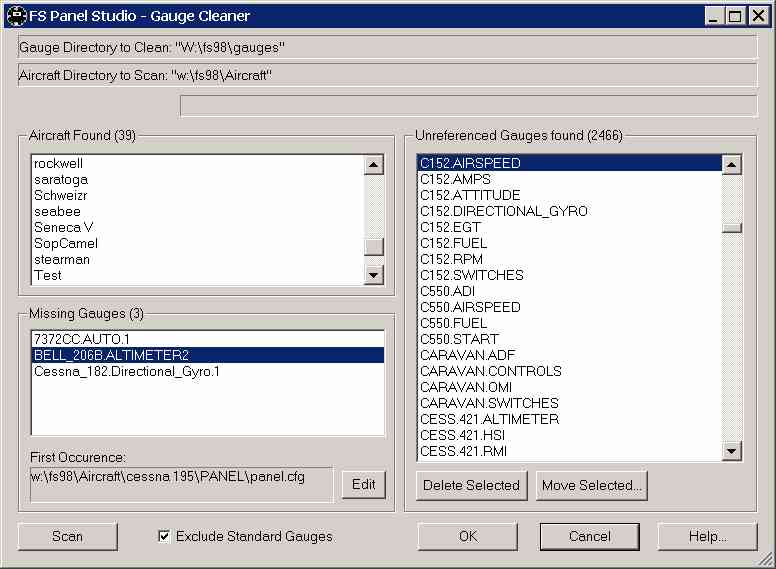Click Delete Selected button
This screenshot has height=569, width=776.
tap(472, 485)
